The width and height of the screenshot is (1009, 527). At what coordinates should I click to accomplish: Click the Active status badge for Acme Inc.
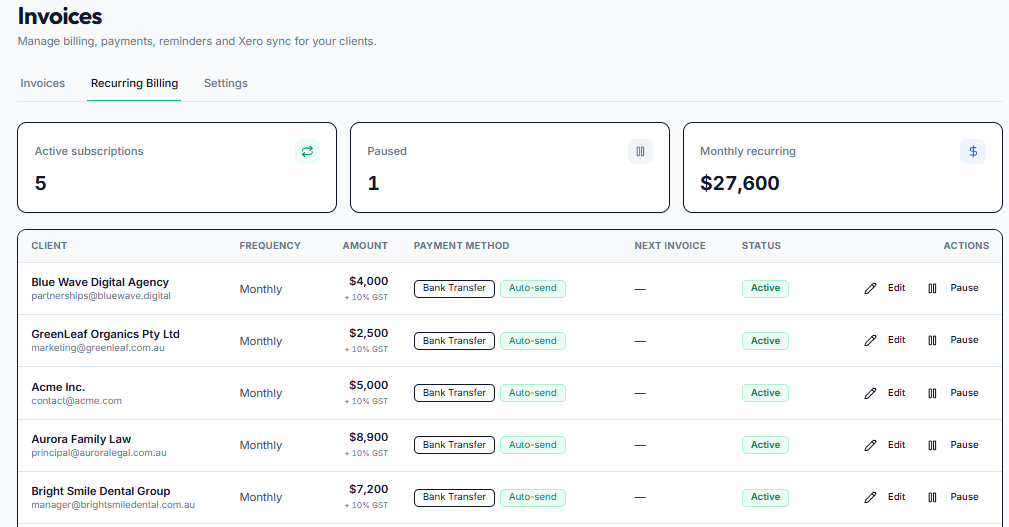(x=765, y=393)
